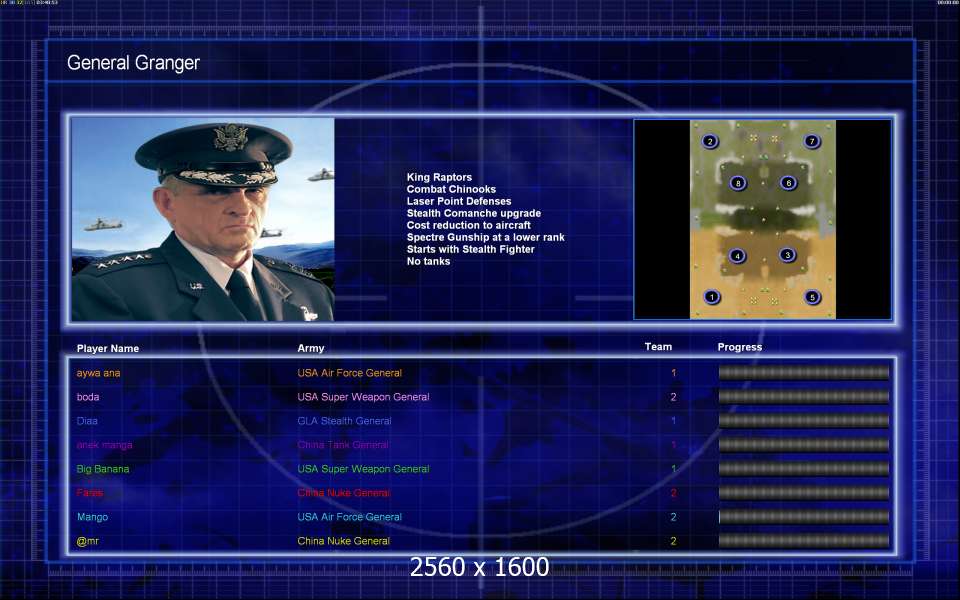
Task: Click Big Banana's loading progress bar
Action: tap(804, 469)
